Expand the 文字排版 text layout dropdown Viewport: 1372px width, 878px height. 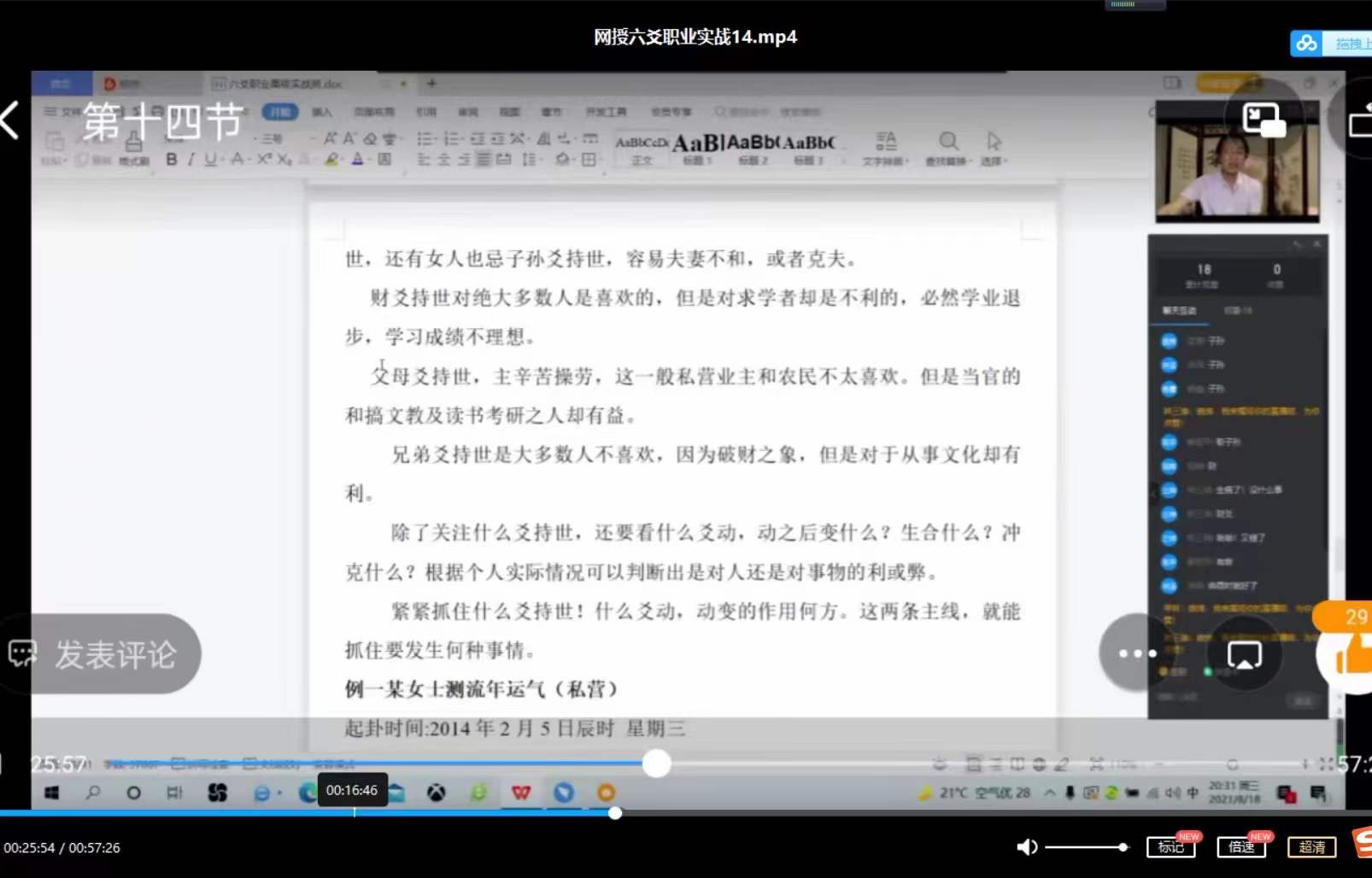(x=906, y=161)
